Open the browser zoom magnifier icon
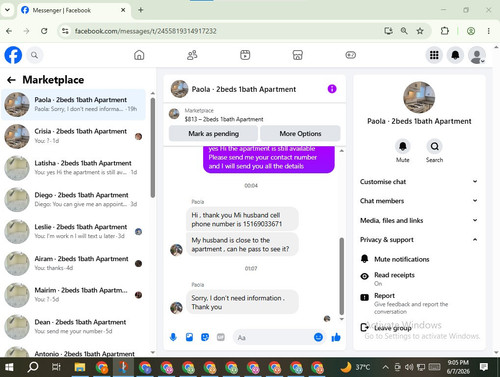 point(404,31)
